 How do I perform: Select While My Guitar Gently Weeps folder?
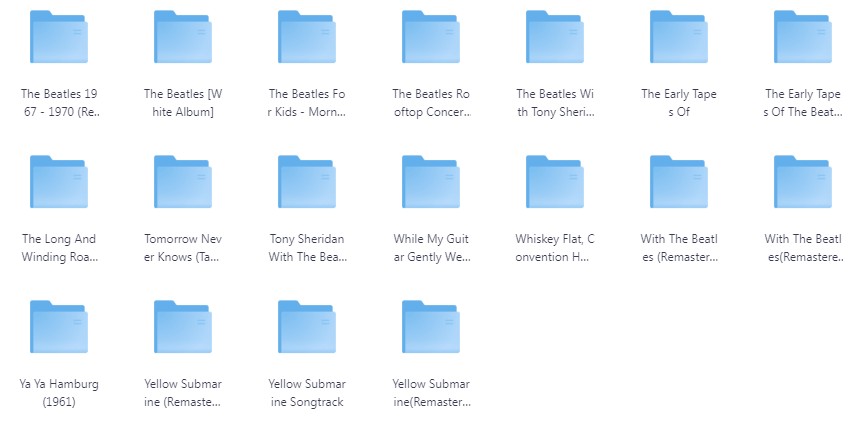(431, 181)
